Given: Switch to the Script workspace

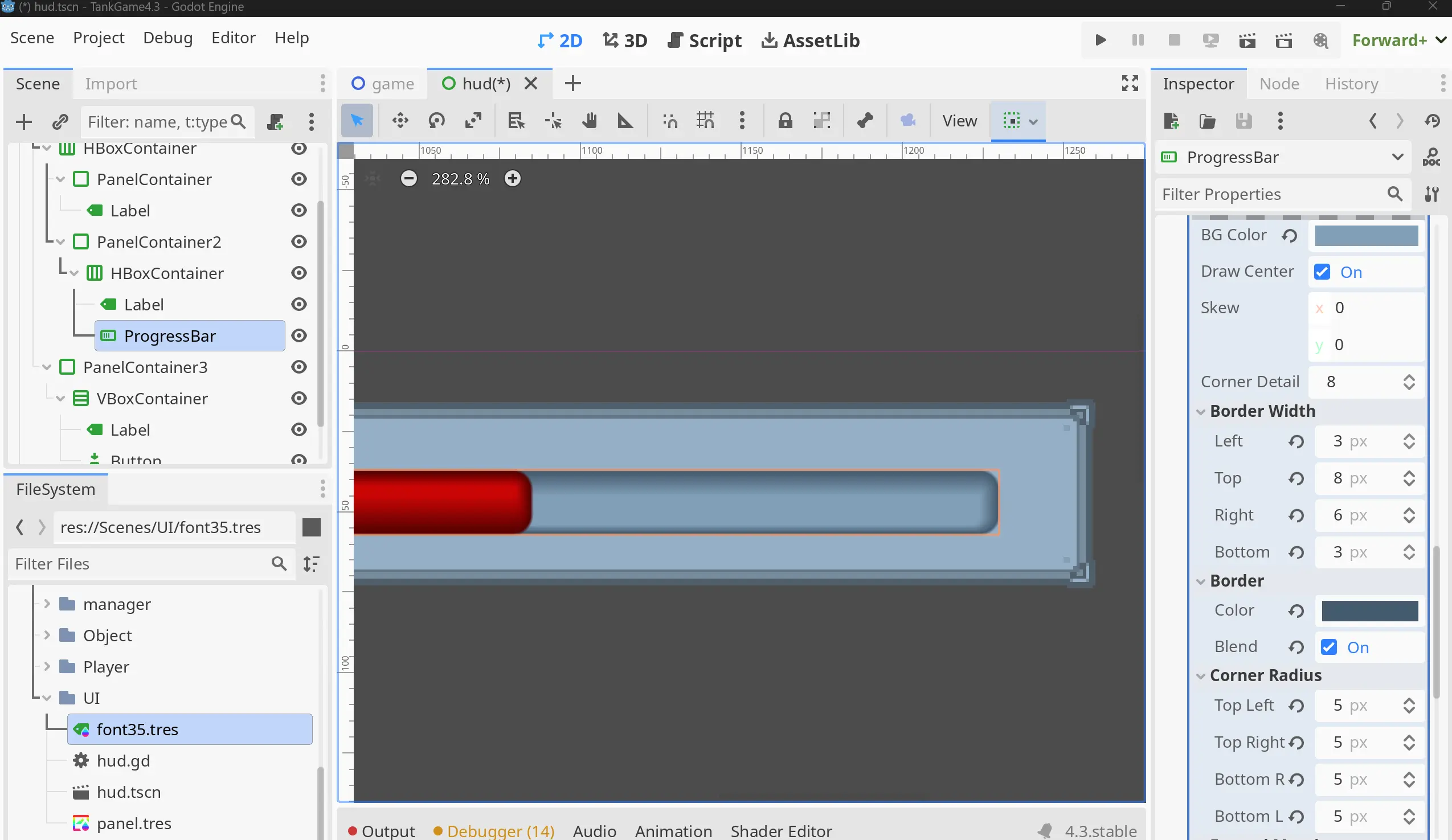Looking at the screenshot, I should 704,40.
